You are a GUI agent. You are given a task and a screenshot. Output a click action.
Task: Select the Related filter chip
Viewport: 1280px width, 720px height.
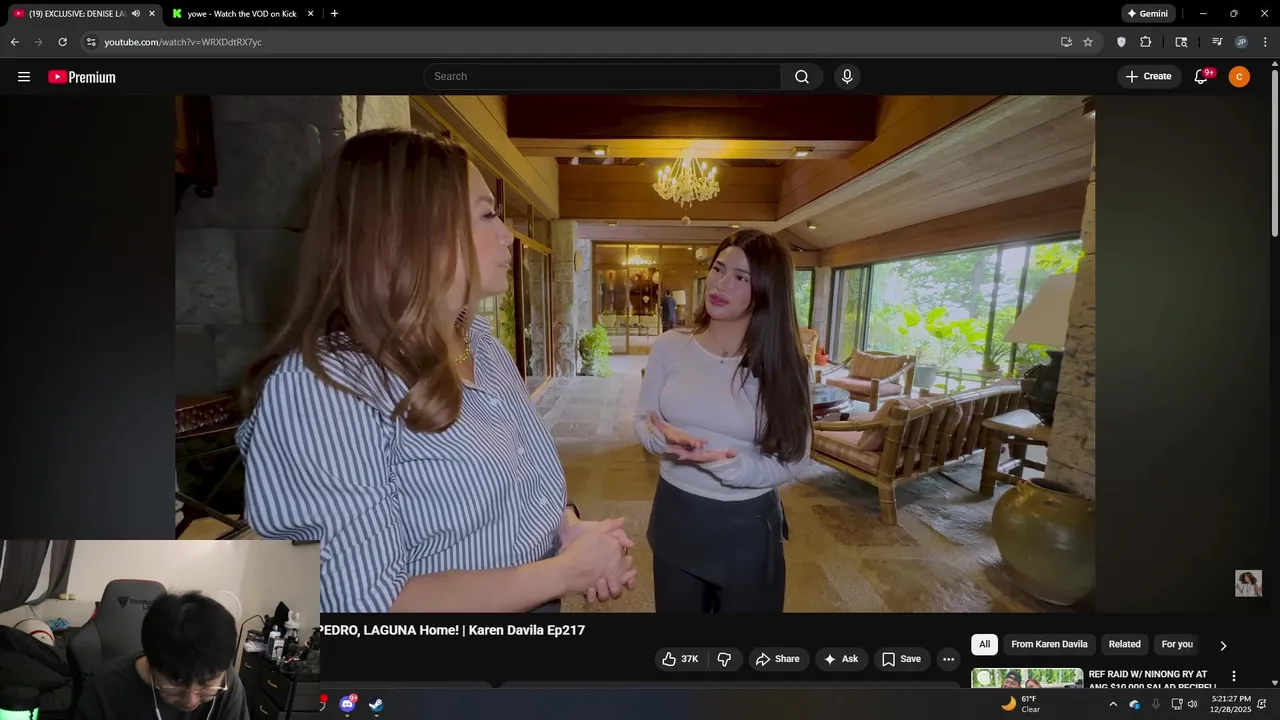coord(1124,644)
